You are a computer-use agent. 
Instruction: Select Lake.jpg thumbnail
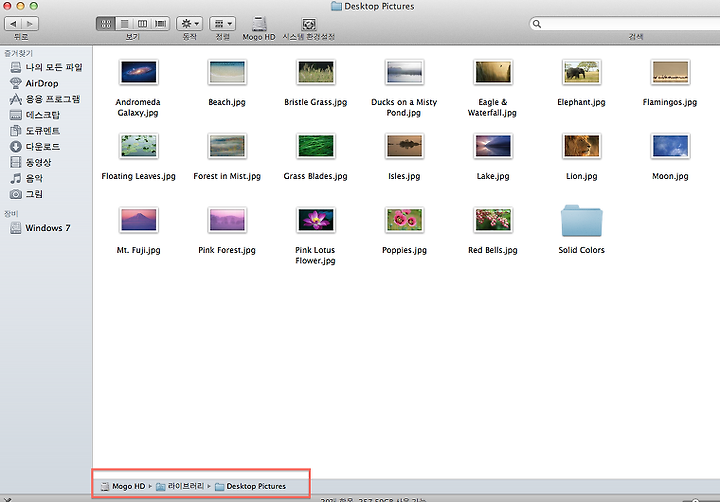493,146
